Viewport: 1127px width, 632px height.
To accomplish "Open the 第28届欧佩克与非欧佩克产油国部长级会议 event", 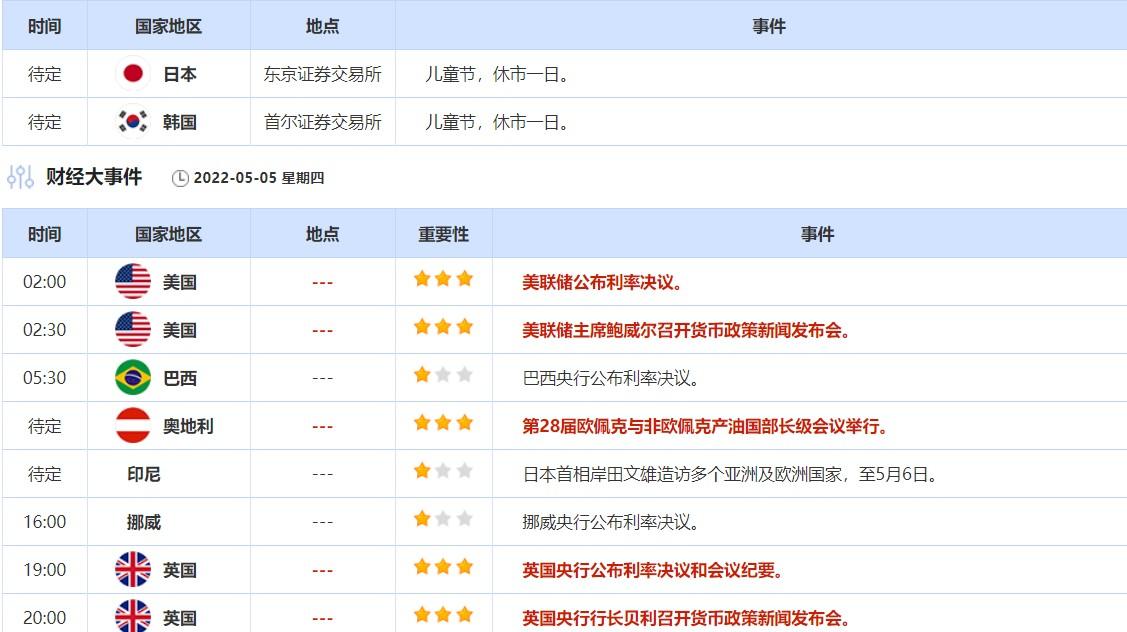I will 705,427.
